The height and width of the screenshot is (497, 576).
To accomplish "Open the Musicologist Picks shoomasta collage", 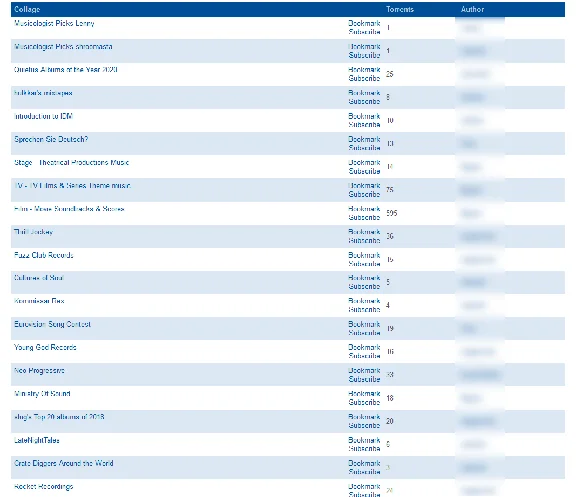I will 63,47.
